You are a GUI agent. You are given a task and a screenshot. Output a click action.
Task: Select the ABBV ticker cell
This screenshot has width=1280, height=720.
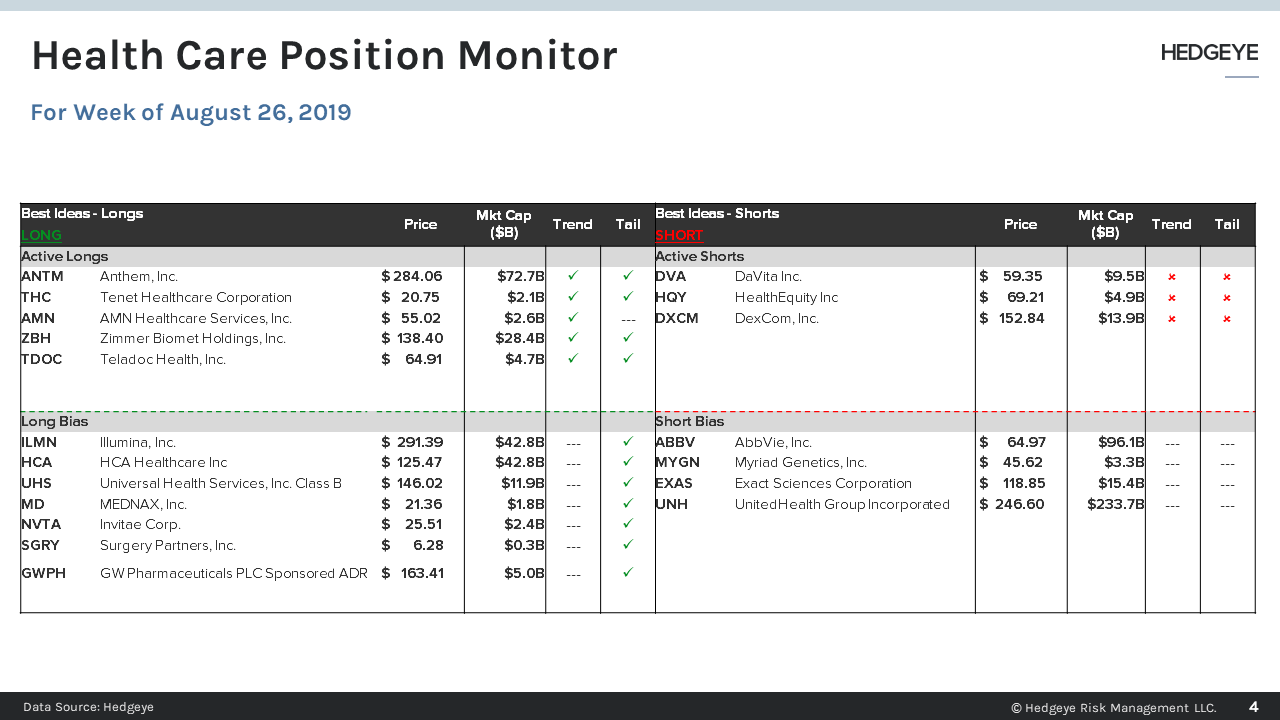pyautogui.click(x=671, y=442)
